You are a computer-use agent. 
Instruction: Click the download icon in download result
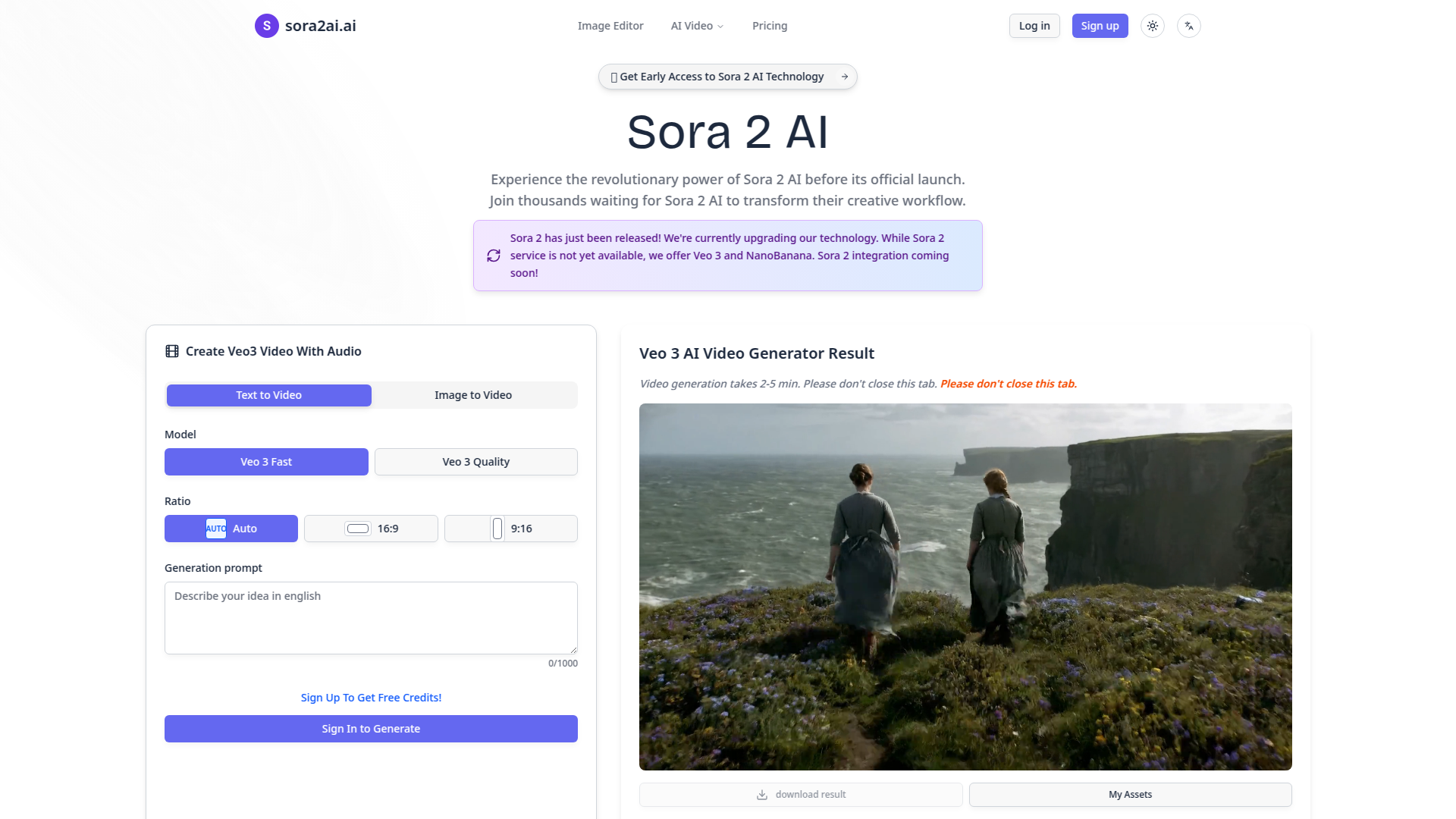[x=761, y=795]
